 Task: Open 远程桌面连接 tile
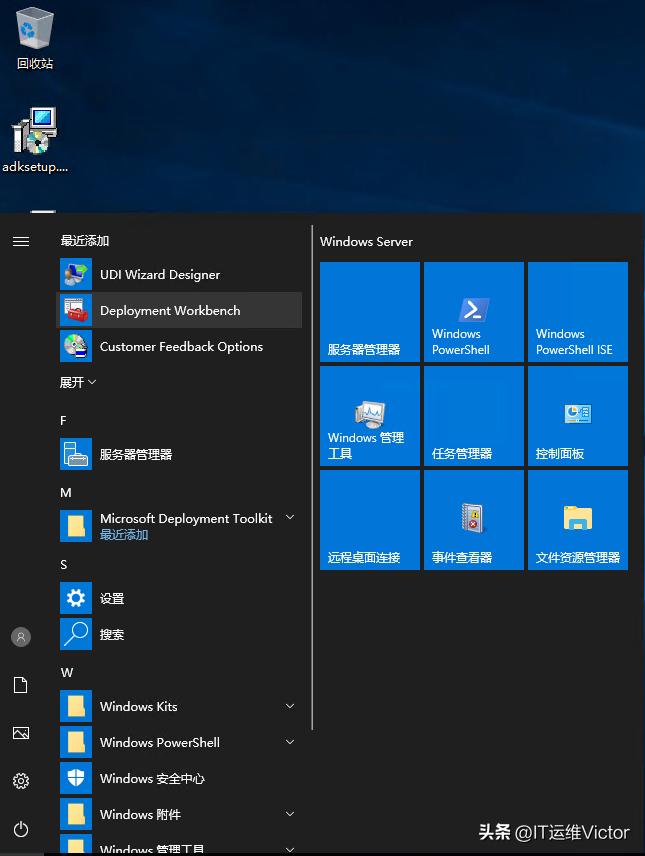pyautogui.click(x=370, y=520)
